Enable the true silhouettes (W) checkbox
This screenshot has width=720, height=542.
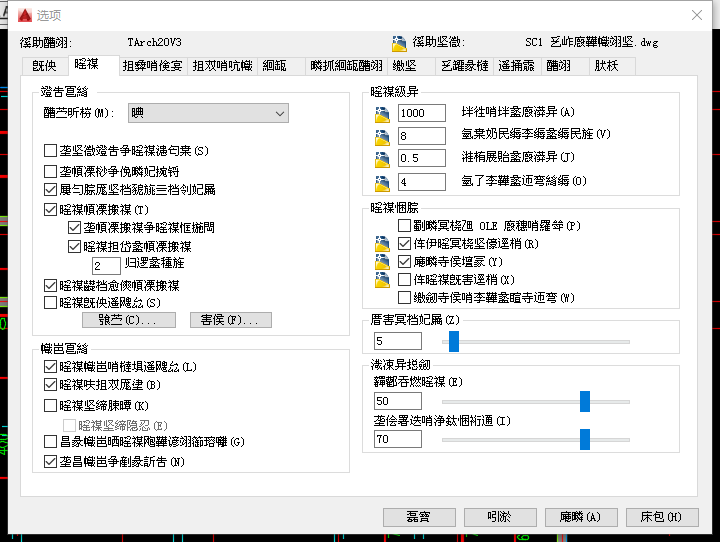pos(404,298)
